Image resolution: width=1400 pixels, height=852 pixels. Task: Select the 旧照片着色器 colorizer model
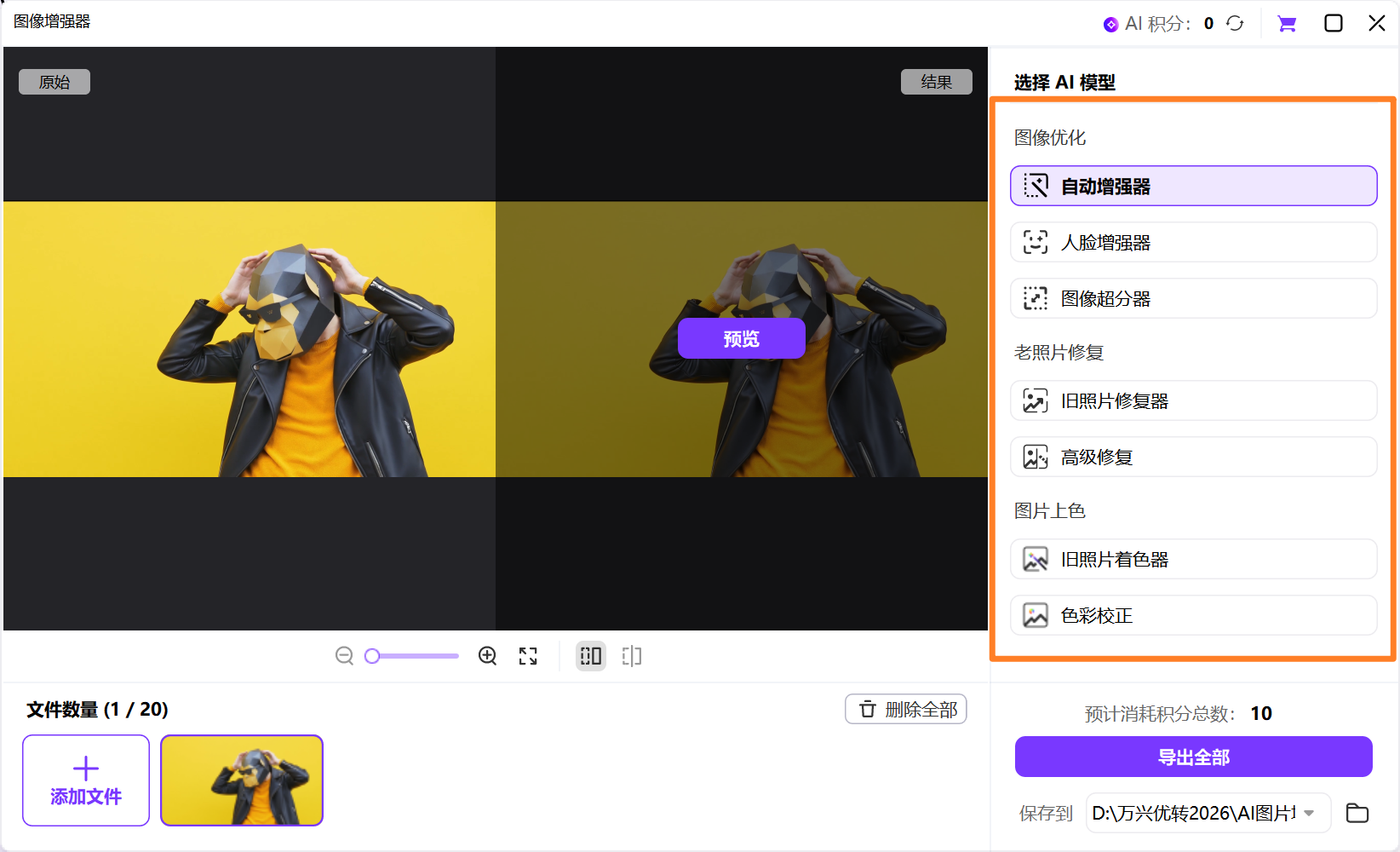click(x=1191, y=559)
